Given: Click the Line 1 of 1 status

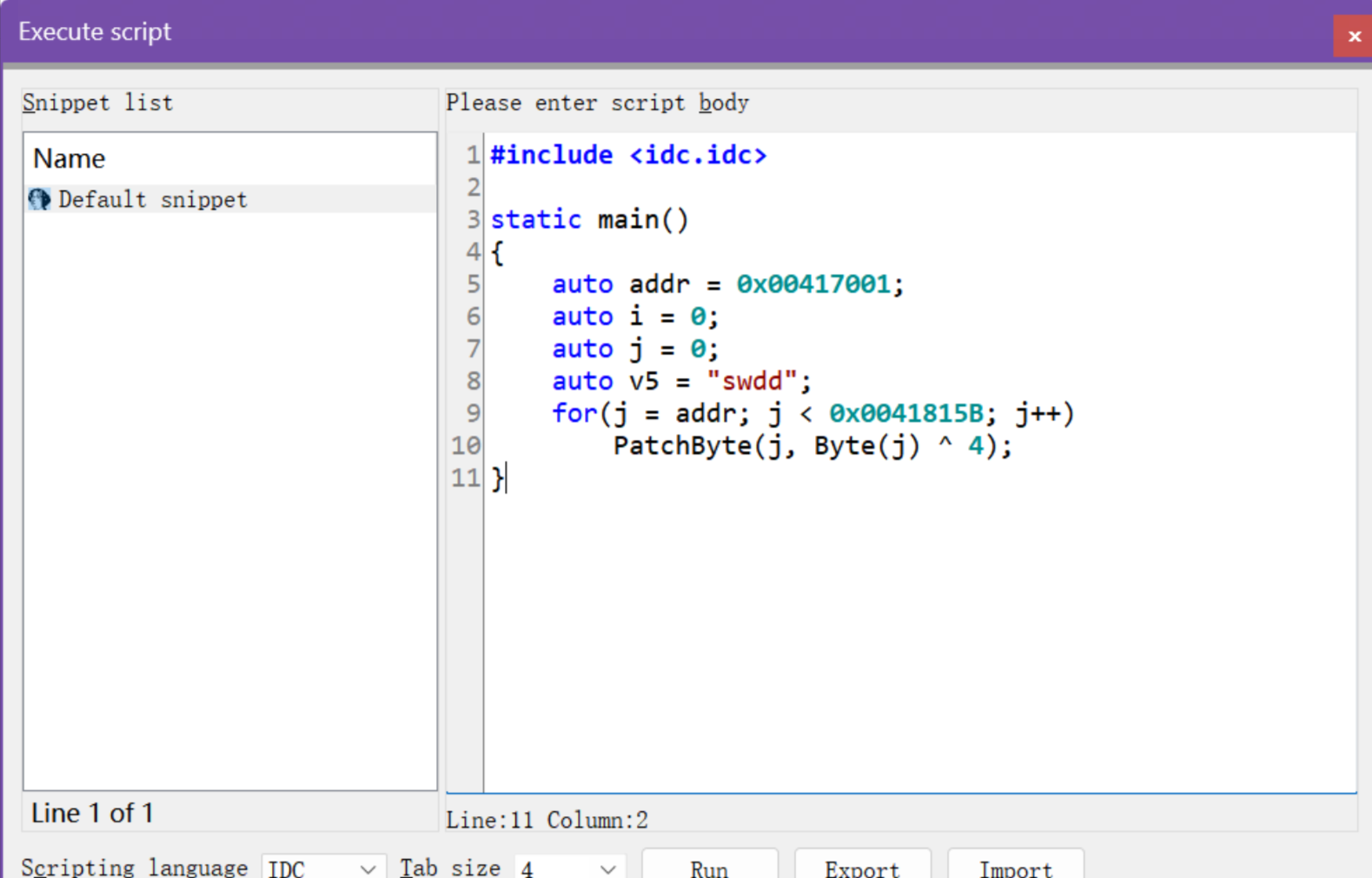Looking at the screenshot, I should [x=92, y=813].
